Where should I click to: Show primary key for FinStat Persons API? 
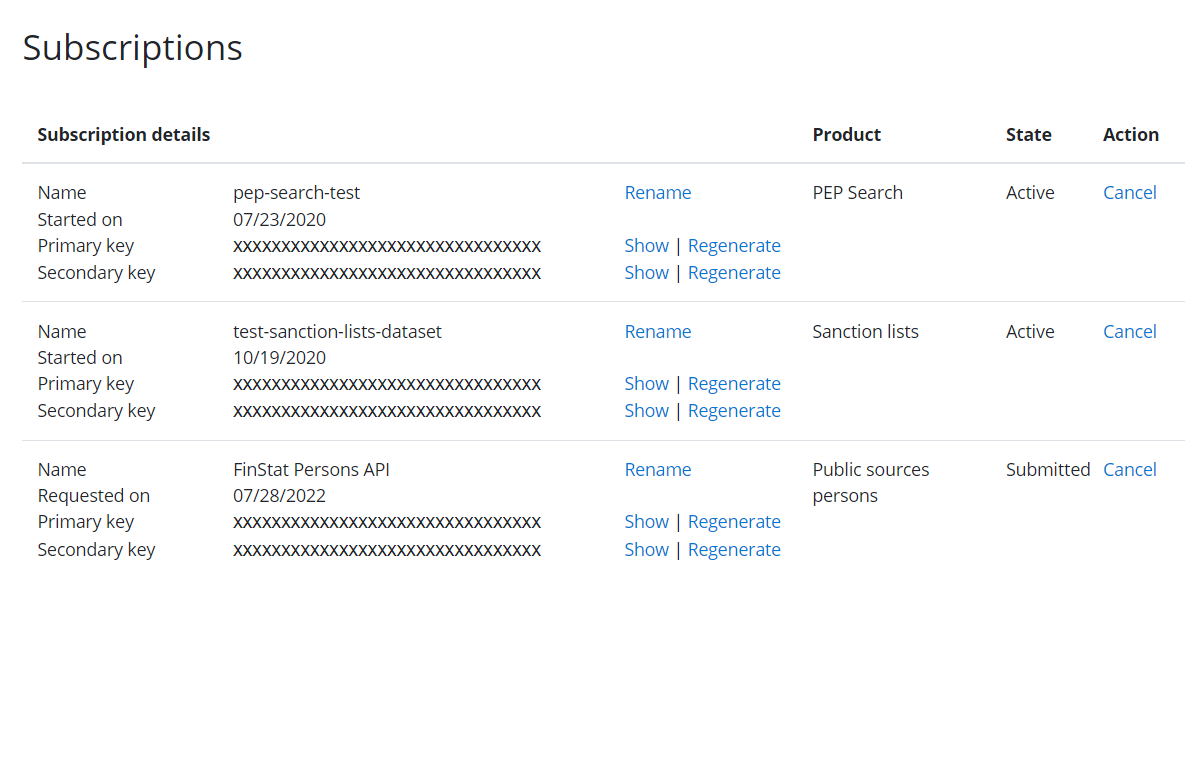click(646, 522)
